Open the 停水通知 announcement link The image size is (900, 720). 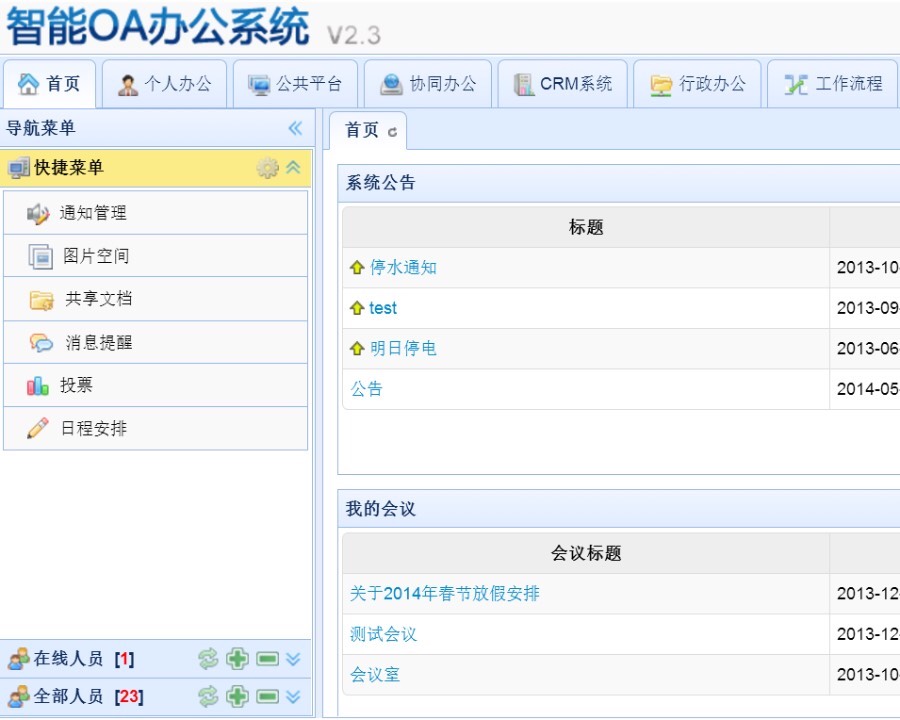pos(403,268)
